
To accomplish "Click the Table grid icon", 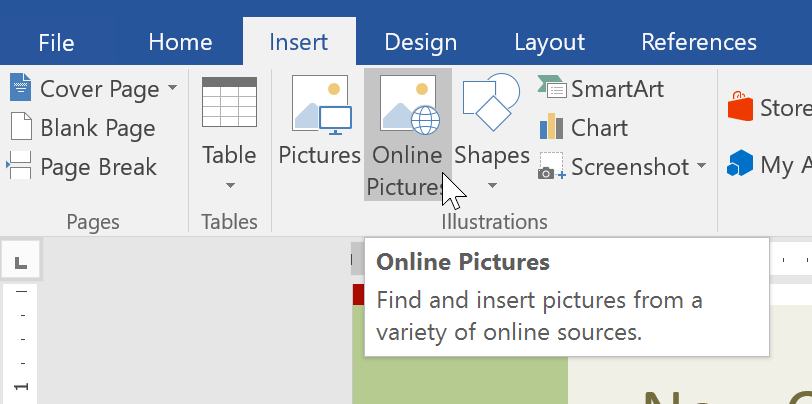I will point(229,104).
